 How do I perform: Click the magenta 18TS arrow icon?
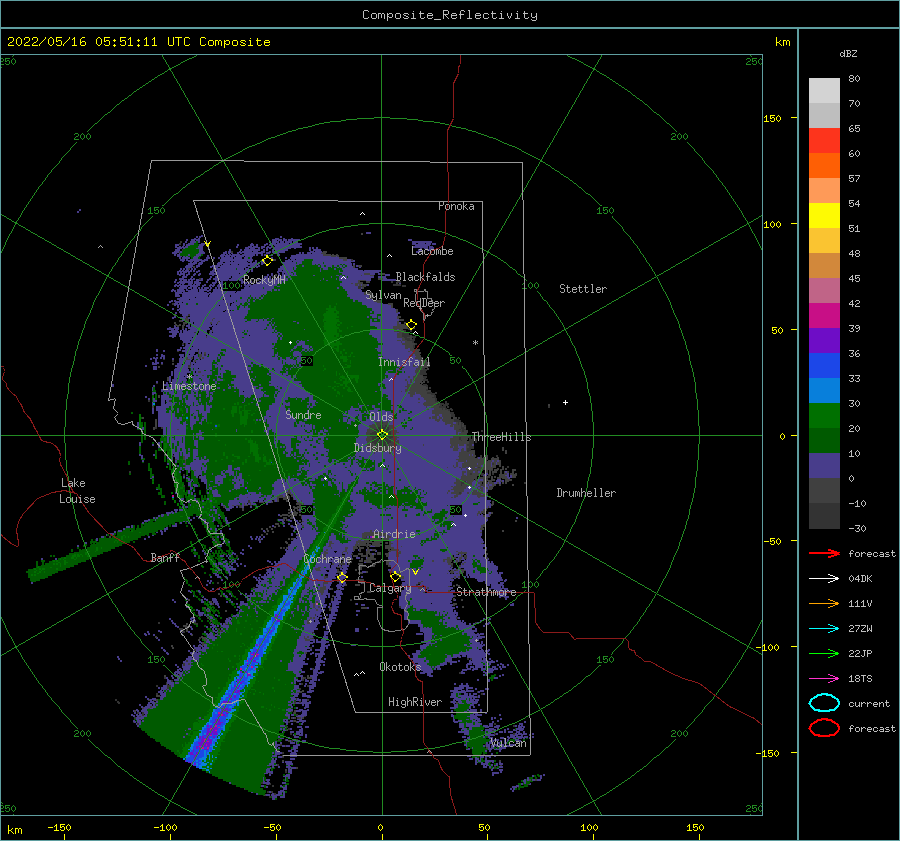tap(824, 679)
